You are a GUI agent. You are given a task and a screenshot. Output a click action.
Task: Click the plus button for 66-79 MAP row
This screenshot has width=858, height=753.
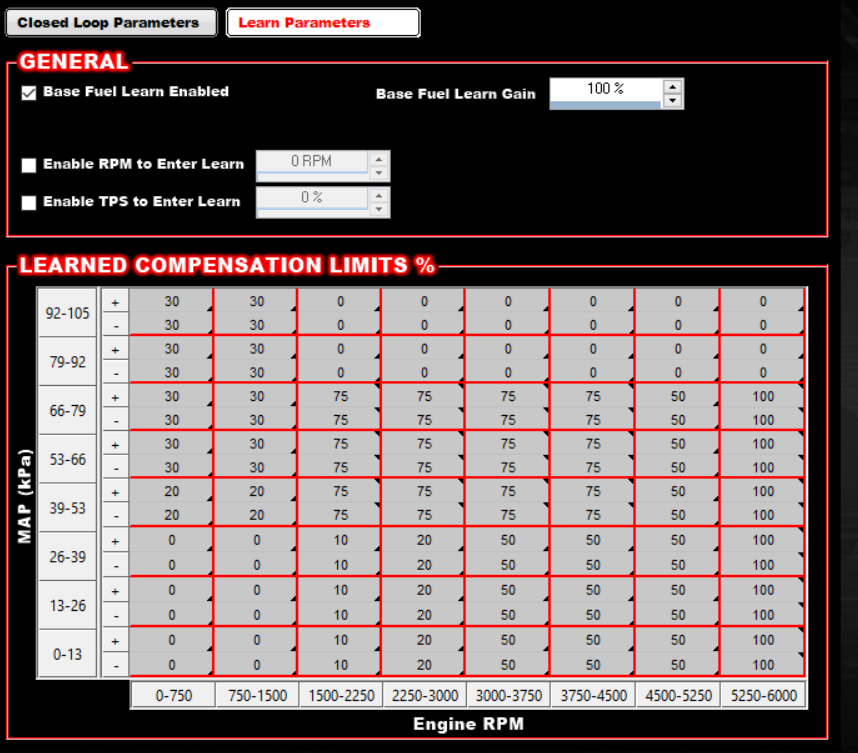pos(115,397)
